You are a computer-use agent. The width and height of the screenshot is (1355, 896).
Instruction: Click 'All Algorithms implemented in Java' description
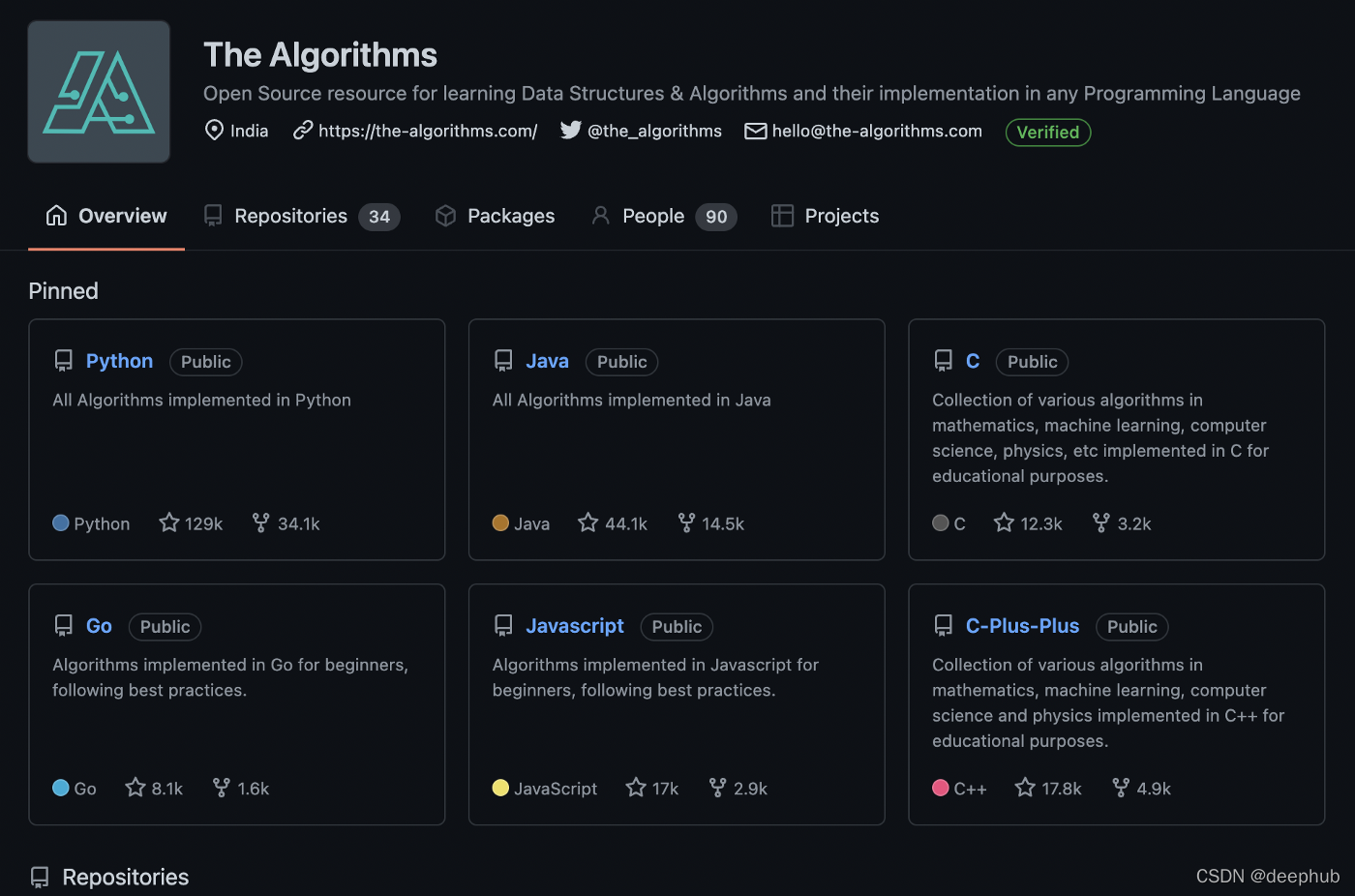click(632, 400)
